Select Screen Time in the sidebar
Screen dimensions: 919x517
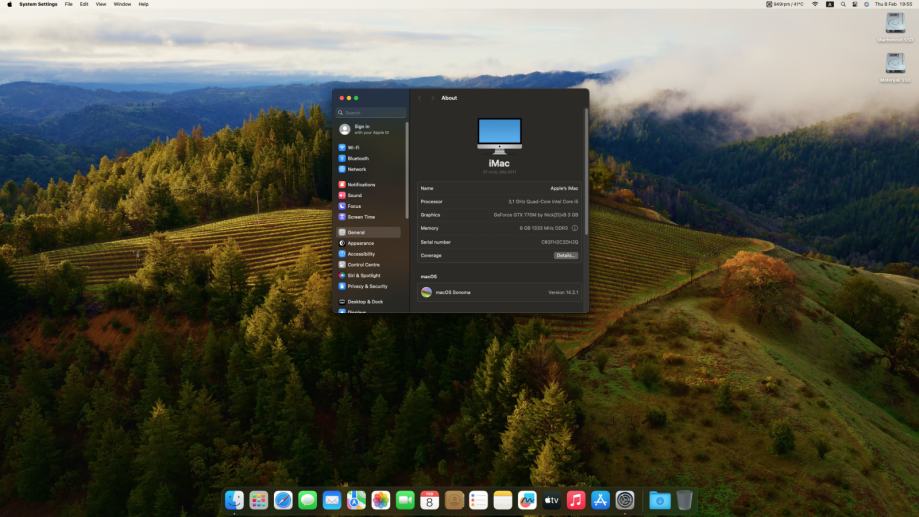(361, 217)
